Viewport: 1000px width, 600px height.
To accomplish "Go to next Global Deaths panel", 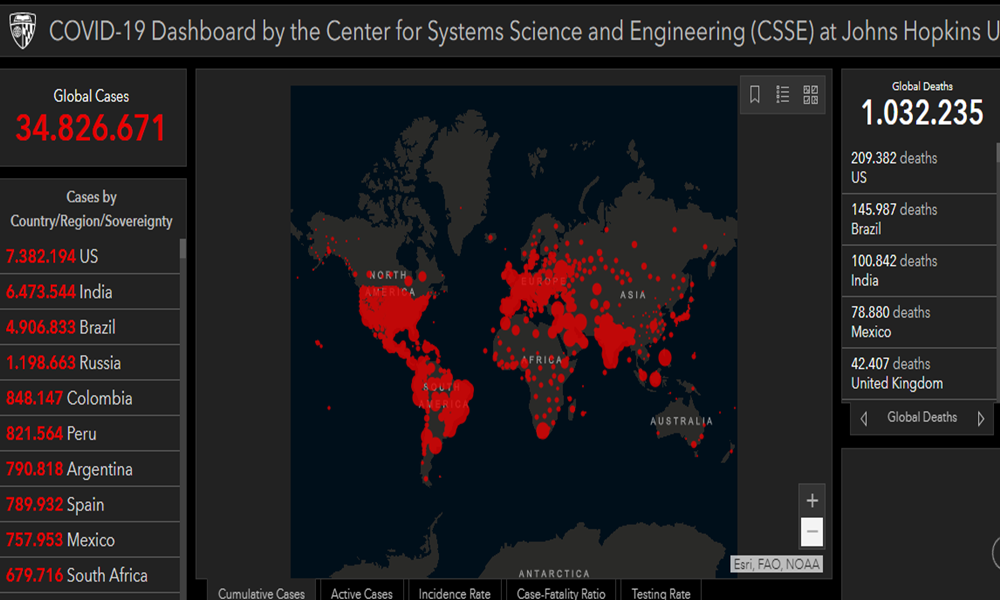I will coord(980,418).
